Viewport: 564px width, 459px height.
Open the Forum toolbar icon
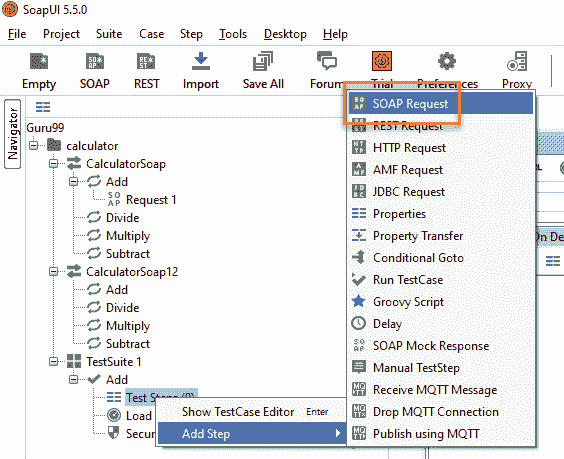pyautogui.click(x=327, y=61)
